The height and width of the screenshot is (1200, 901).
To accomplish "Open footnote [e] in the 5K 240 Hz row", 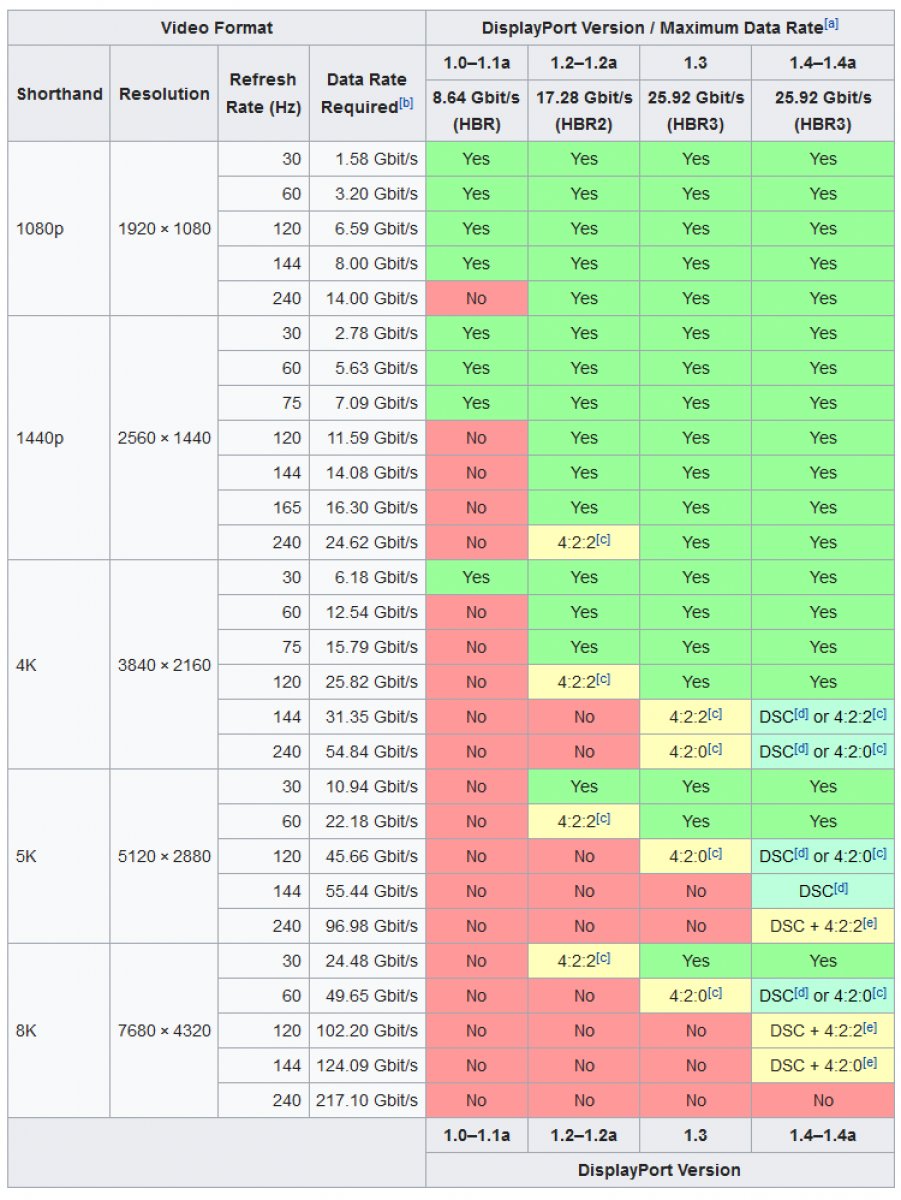I will (x=870, y=922).
